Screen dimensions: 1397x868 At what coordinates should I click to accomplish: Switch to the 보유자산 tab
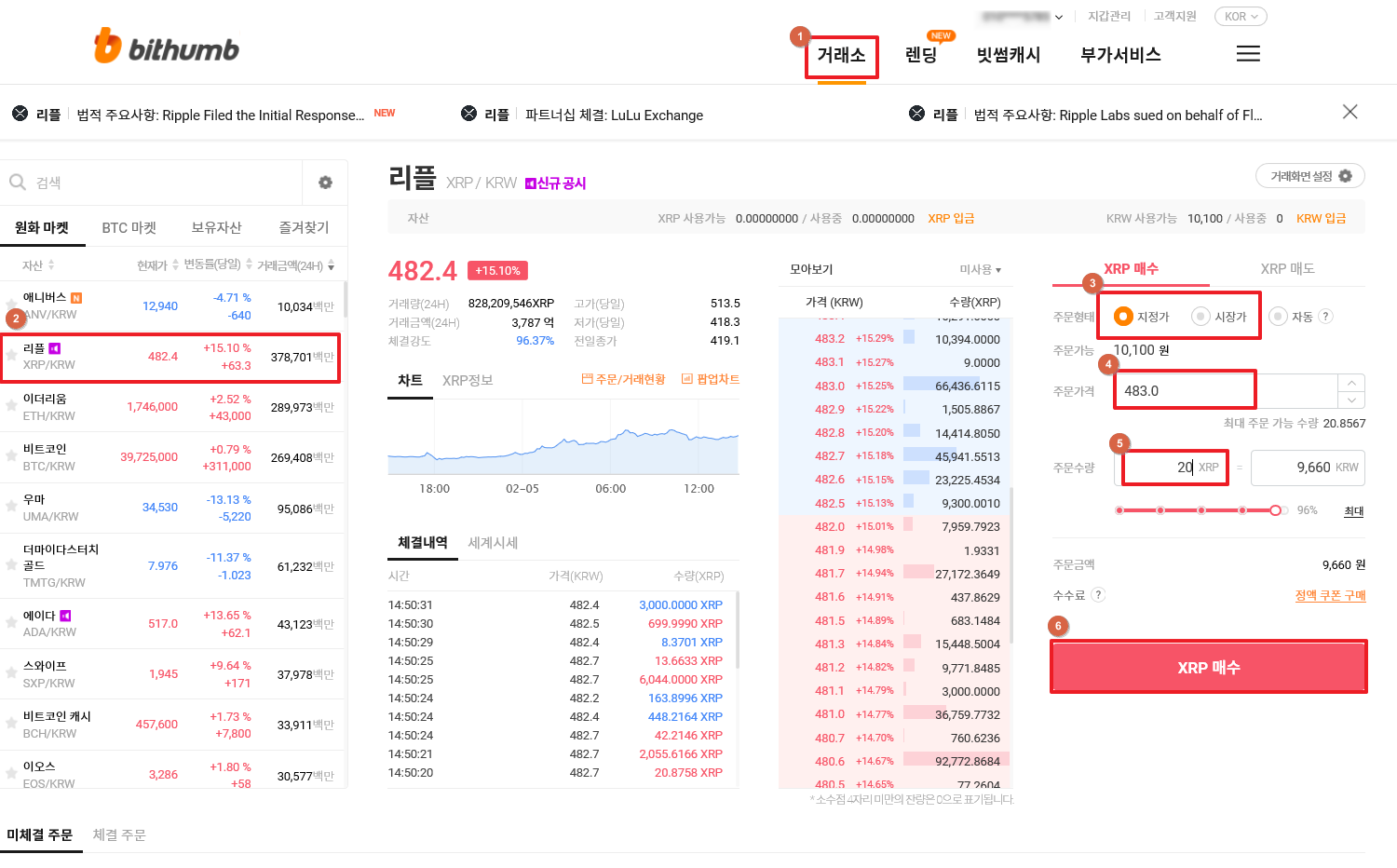click(216, 227)
